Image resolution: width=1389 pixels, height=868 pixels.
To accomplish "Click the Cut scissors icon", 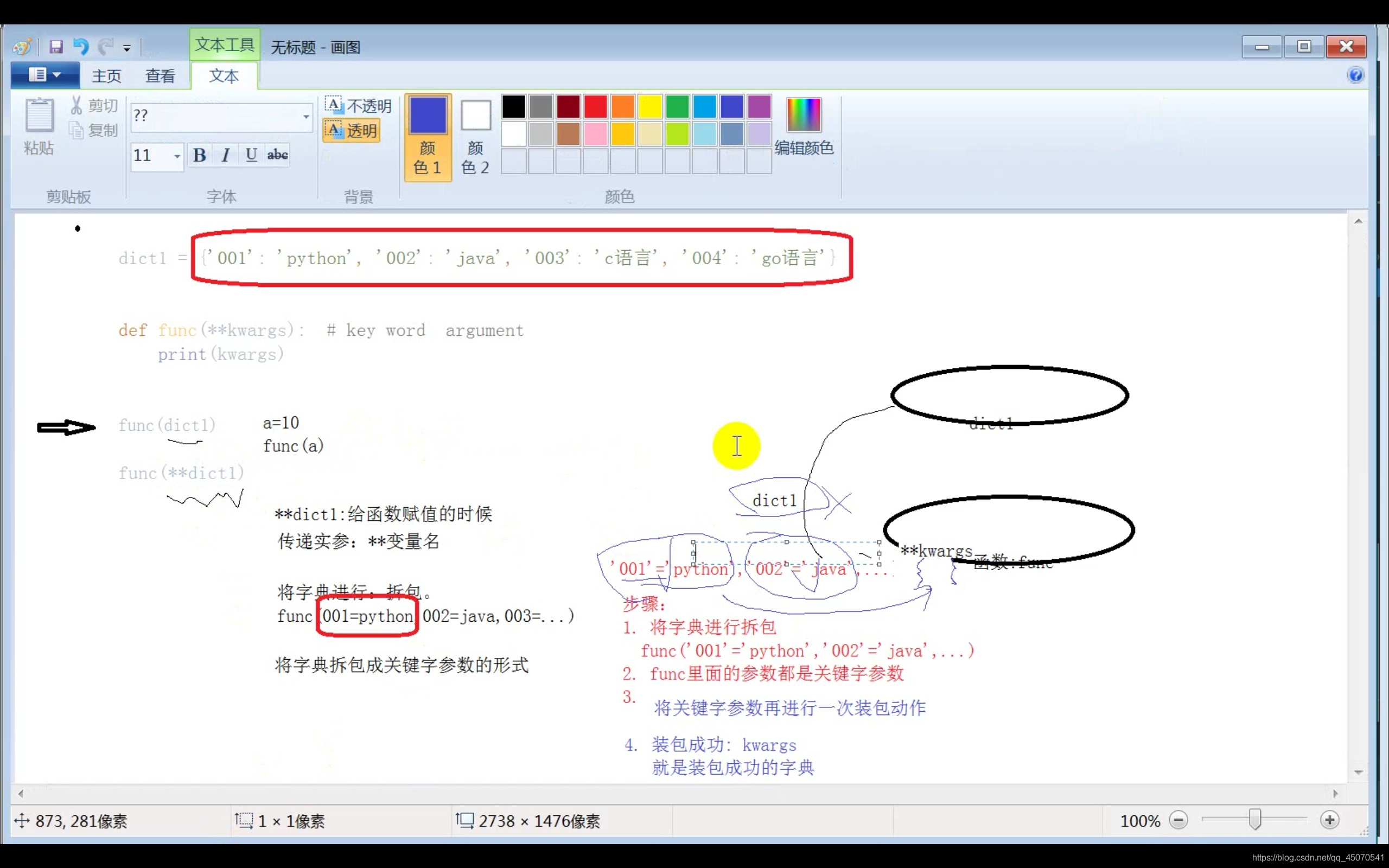I will pos(77,105).
